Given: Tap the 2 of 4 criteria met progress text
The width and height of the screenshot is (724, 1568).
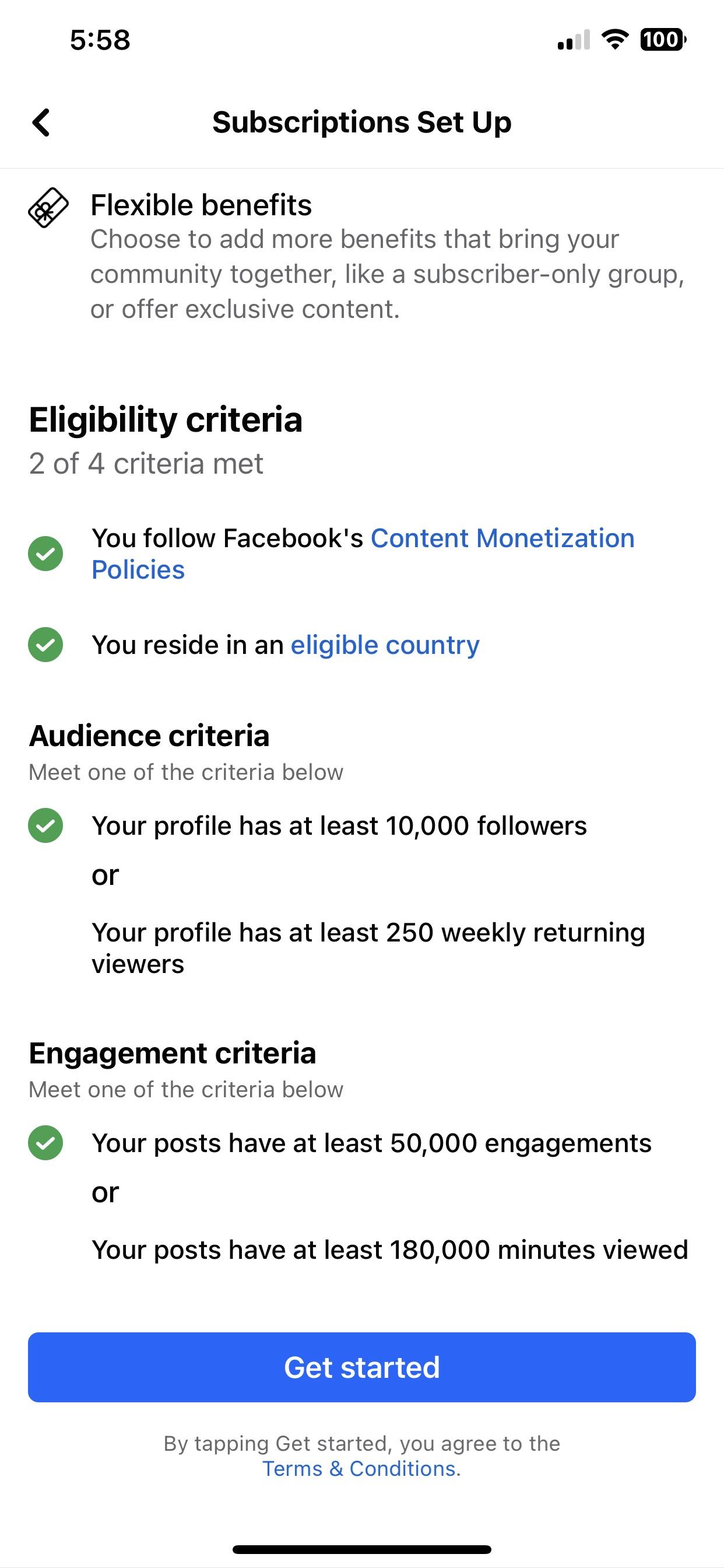Looking at the screenshot, I should (x=147, y=464).
